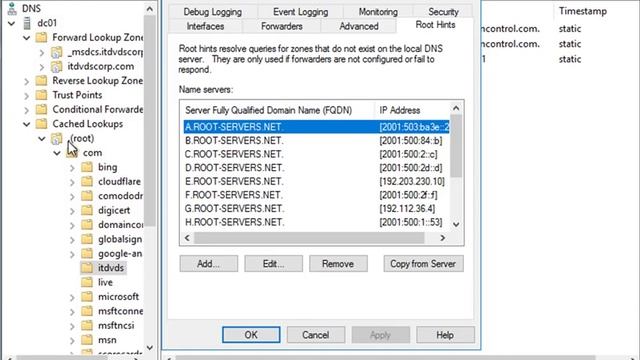
Task: Click the name servers vertical scrollbar thumb
Action: pyautogui.click(x=456, y=146)
